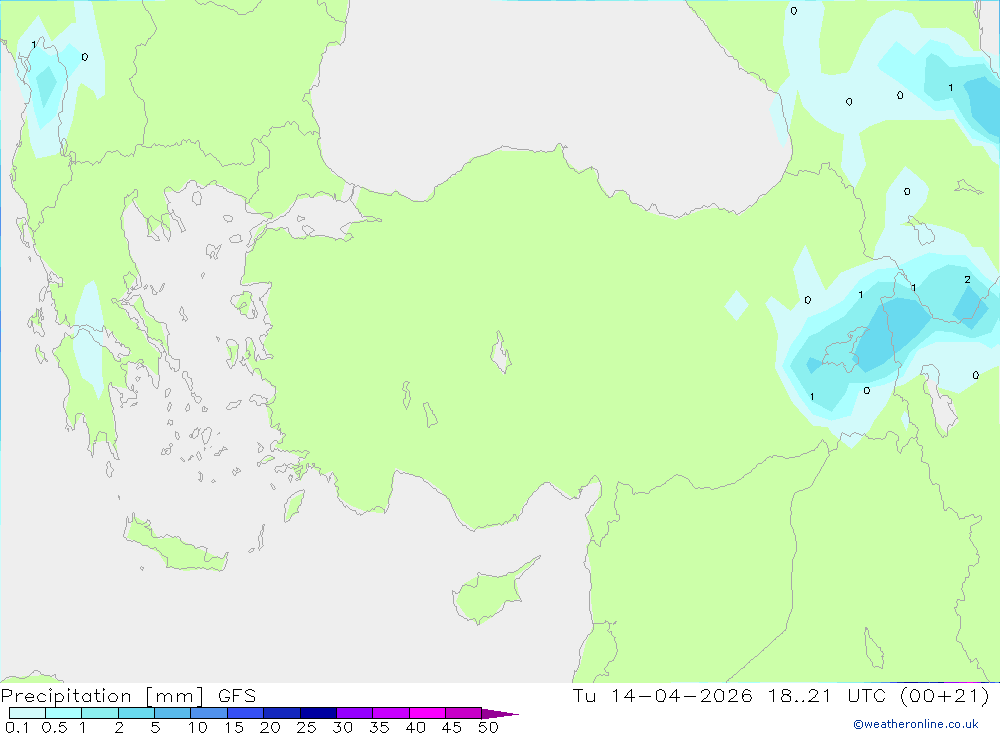Click the "0.5" legend scale label

[x=54, y=727]
